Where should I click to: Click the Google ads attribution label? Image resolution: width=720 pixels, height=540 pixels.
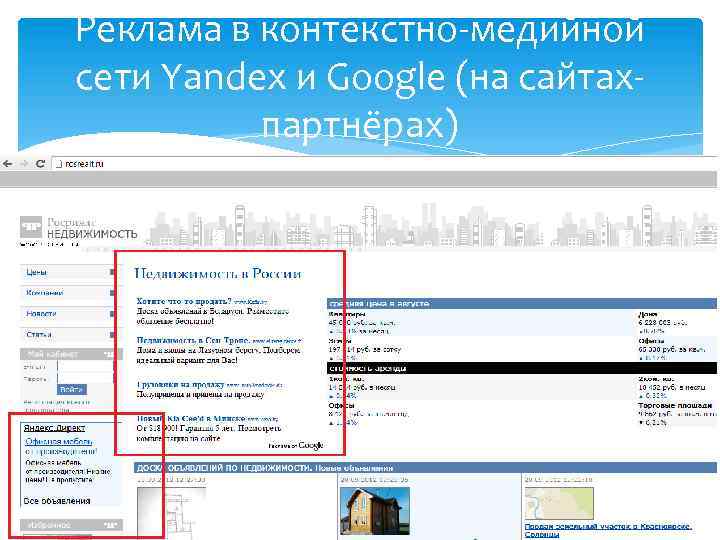point(296,445)
